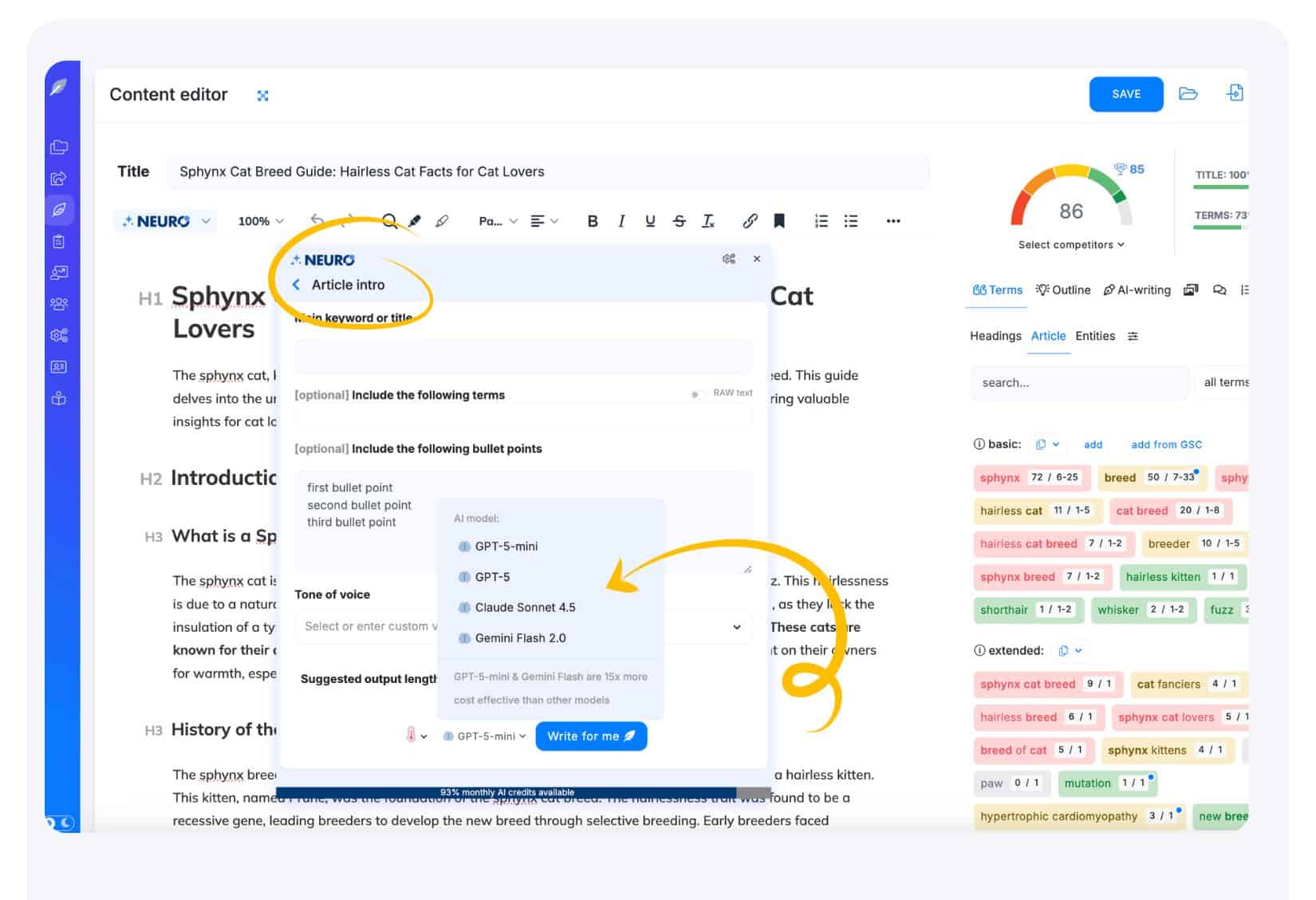The height and width of the screenshot is (900, 1316).
Task: Change the zoom level from 100%
Action: click(x=258, y=221)
